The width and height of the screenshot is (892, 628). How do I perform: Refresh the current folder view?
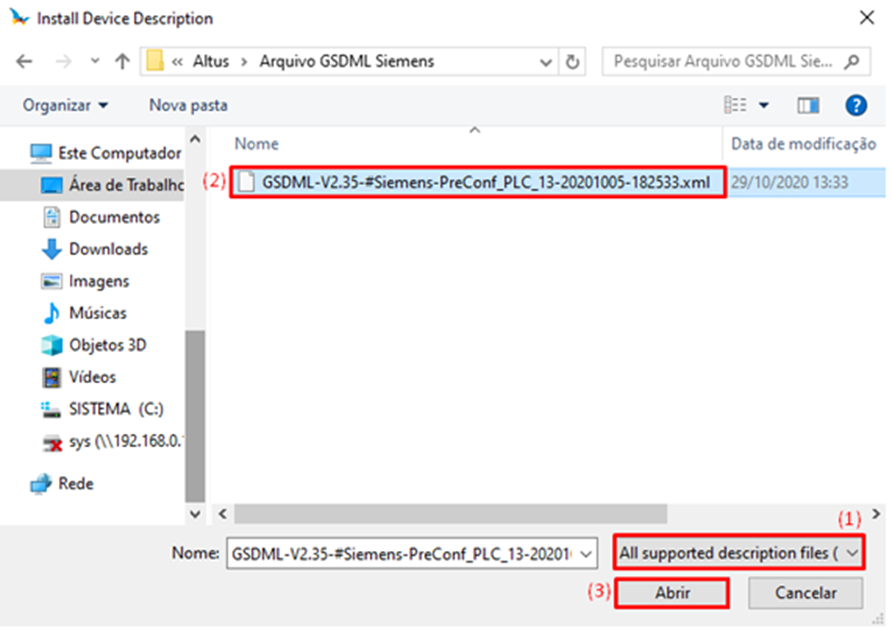[573, 61]
